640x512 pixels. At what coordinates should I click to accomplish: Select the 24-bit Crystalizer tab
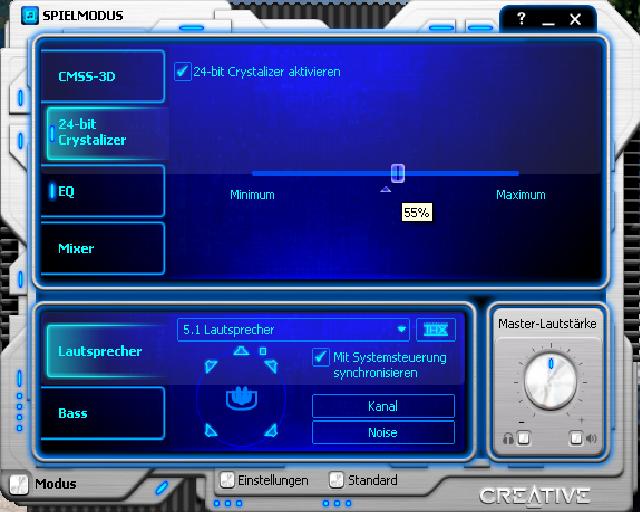pos(106,133)
